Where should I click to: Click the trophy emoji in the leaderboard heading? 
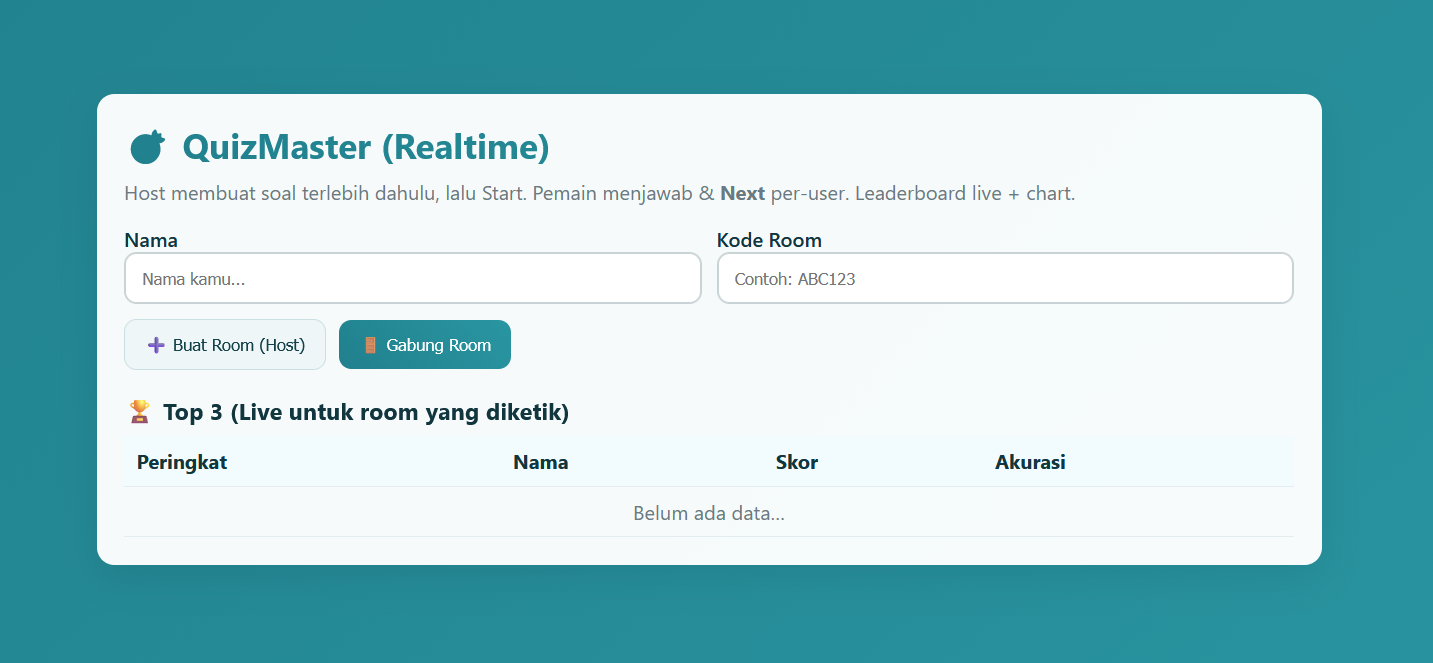(139, 411)
